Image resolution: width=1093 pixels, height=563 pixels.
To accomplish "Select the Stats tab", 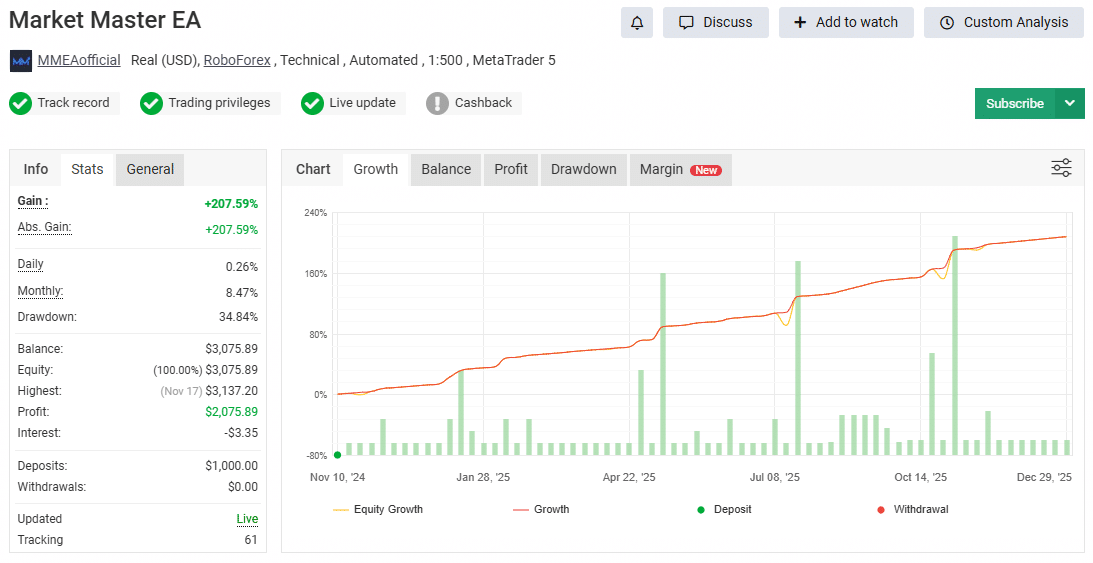I will [x=87, y=169].
